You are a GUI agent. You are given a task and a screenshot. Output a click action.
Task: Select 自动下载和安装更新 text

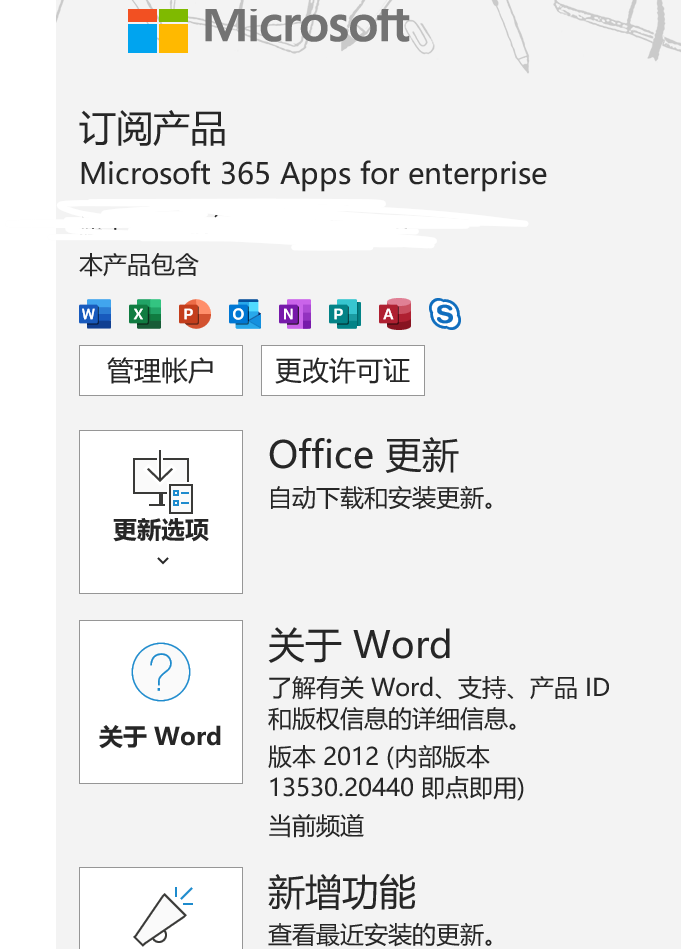[x=381, y=499]
